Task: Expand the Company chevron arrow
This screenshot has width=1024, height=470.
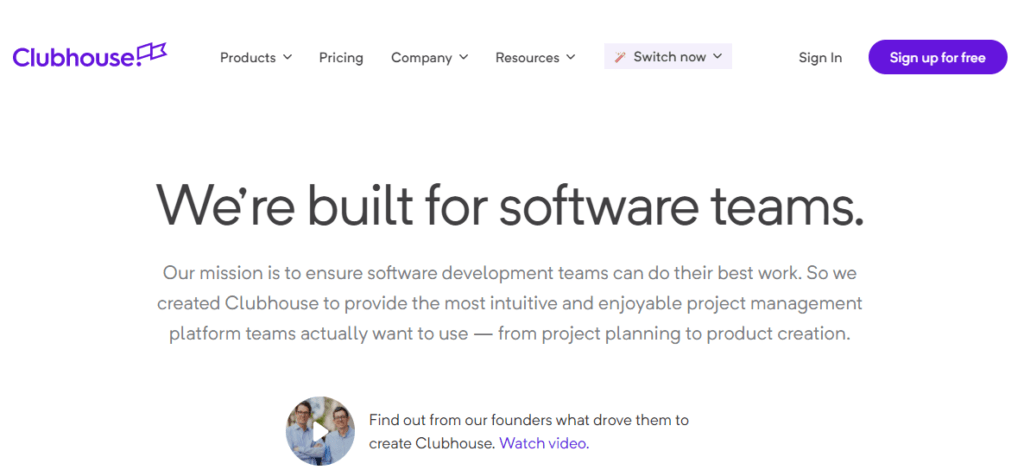Action: click(464, 57)
